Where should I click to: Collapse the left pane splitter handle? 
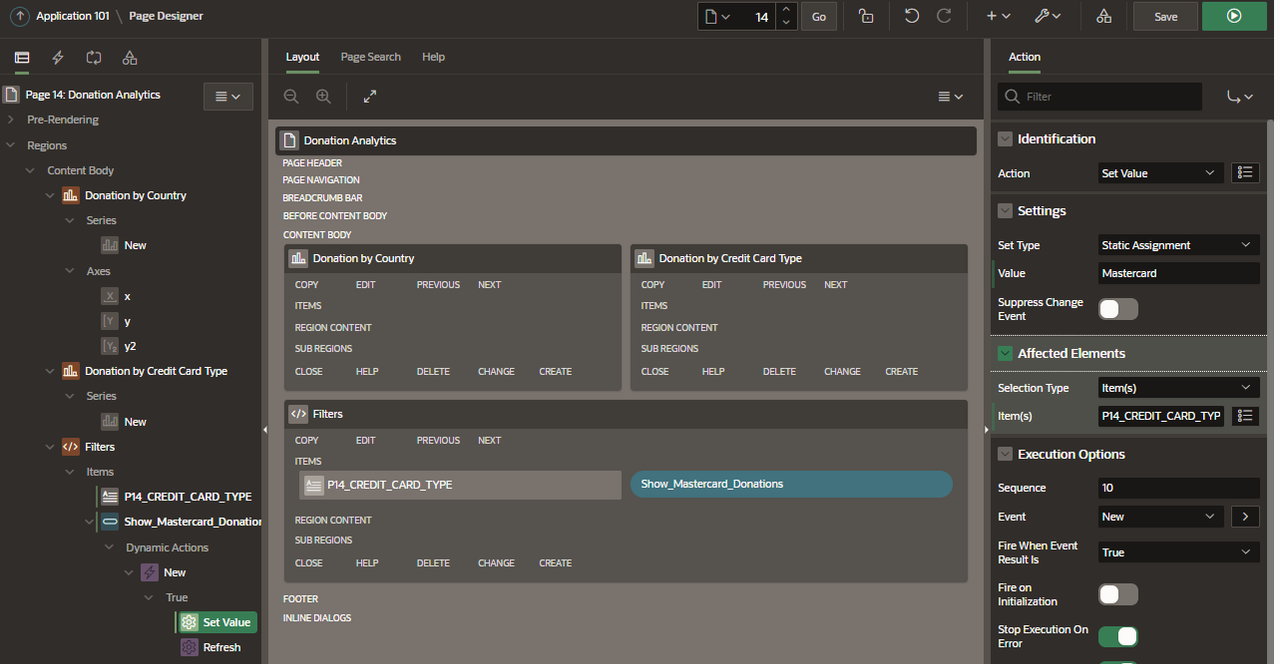click(x=265, y=429)
